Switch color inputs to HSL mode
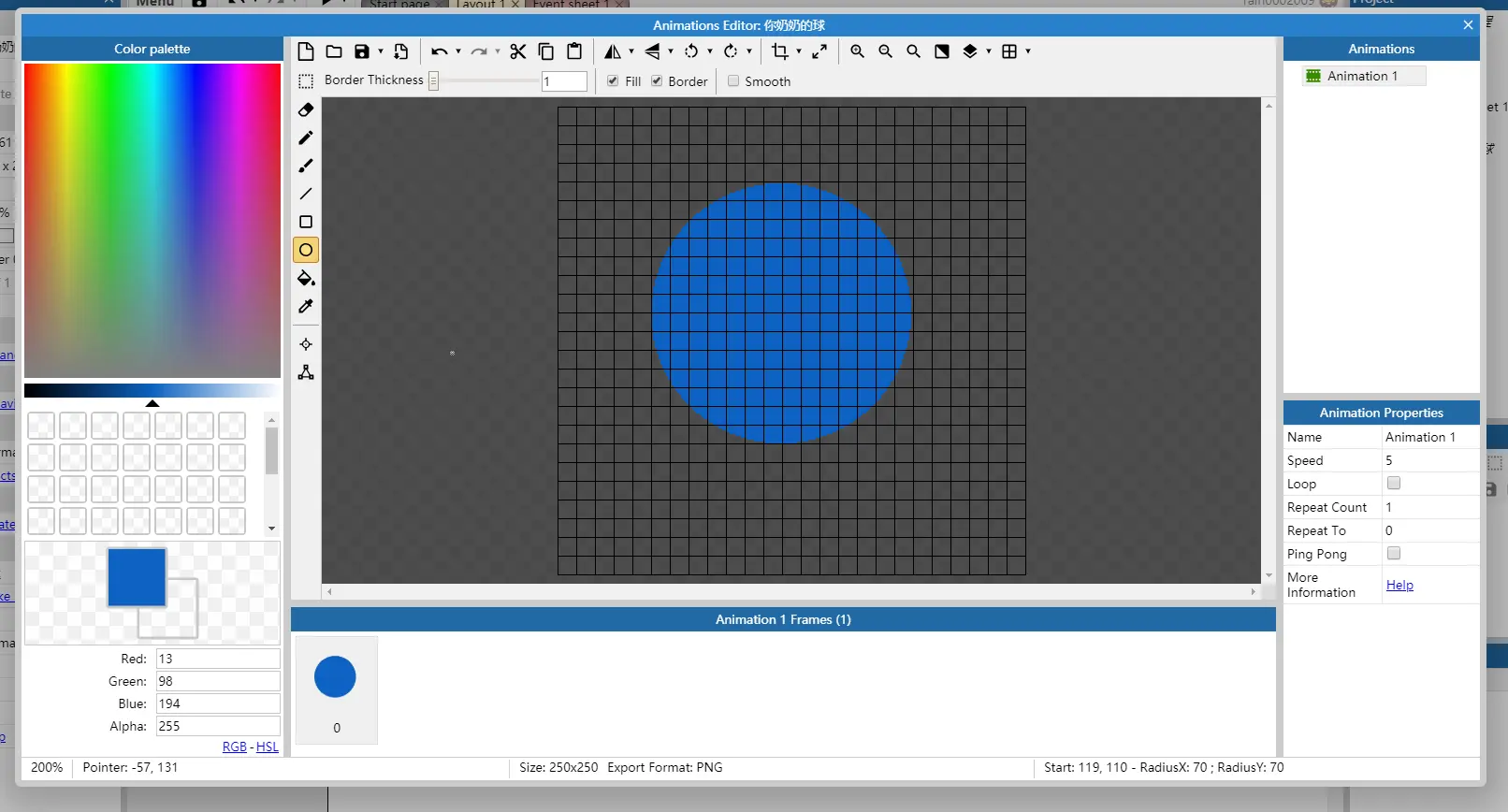 (268, 747)
